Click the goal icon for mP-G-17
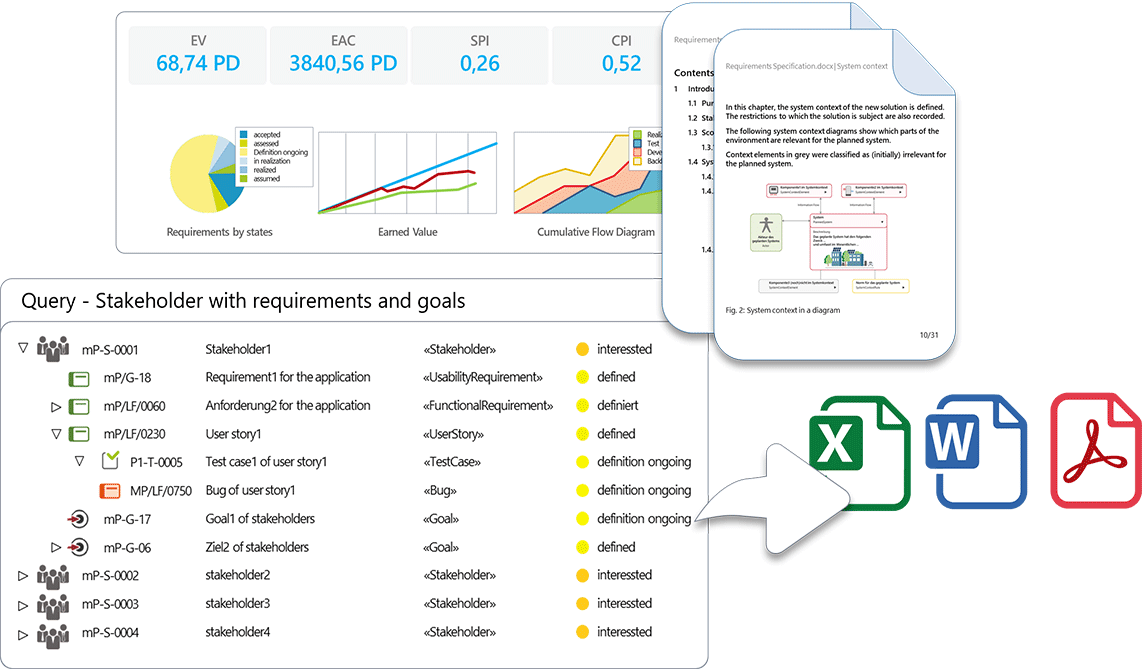 pos(78,519)
